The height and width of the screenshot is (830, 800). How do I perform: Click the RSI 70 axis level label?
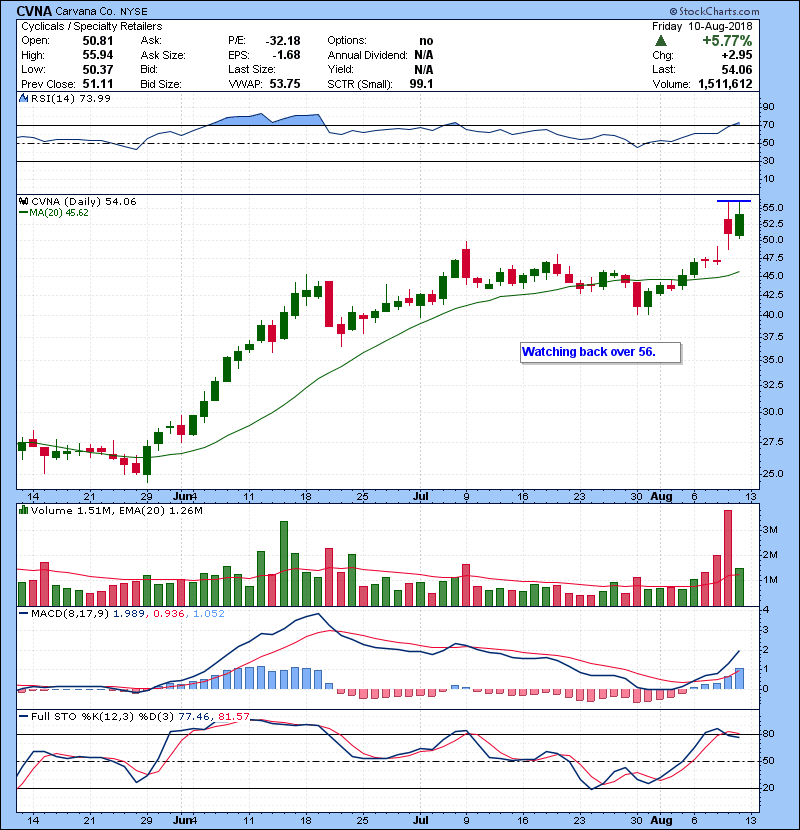tap(768, 125)
